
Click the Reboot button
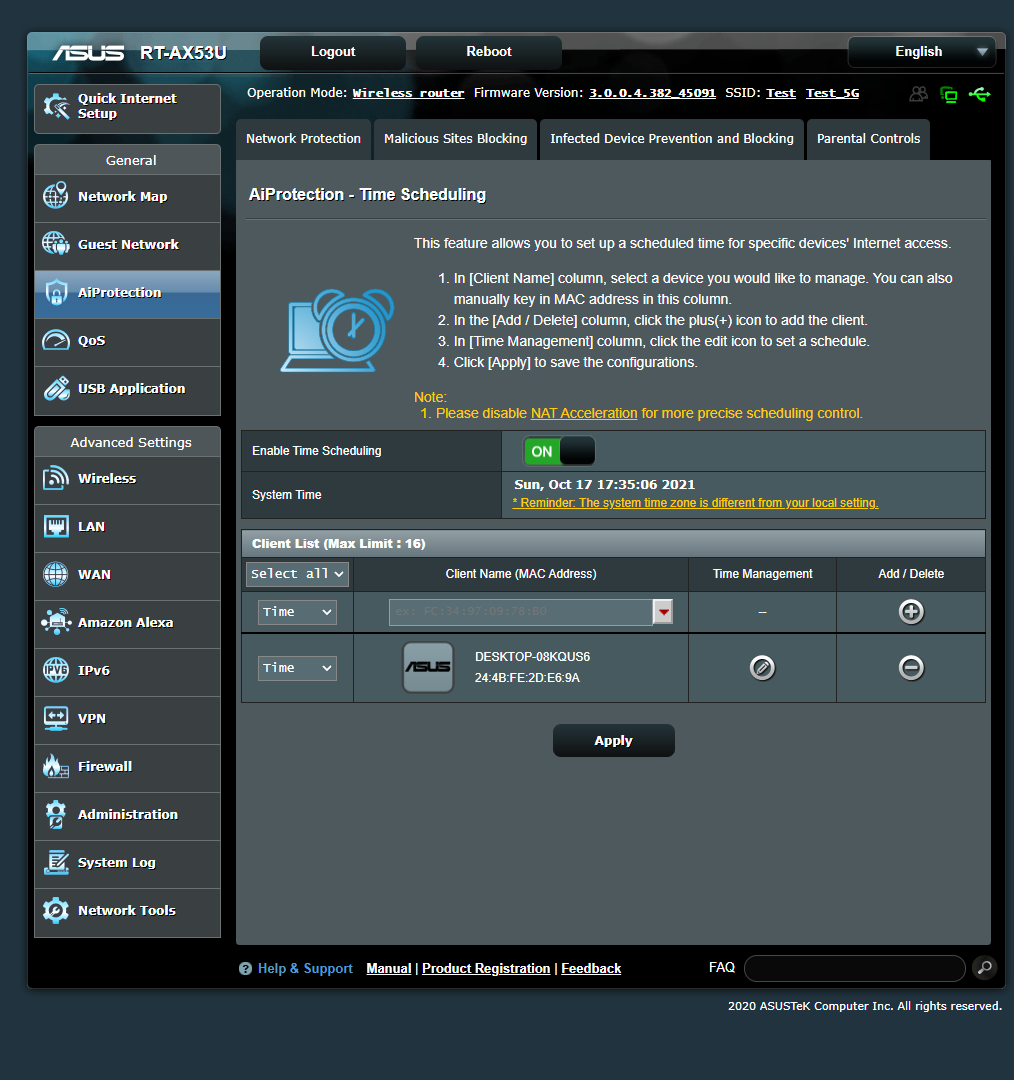488,52
